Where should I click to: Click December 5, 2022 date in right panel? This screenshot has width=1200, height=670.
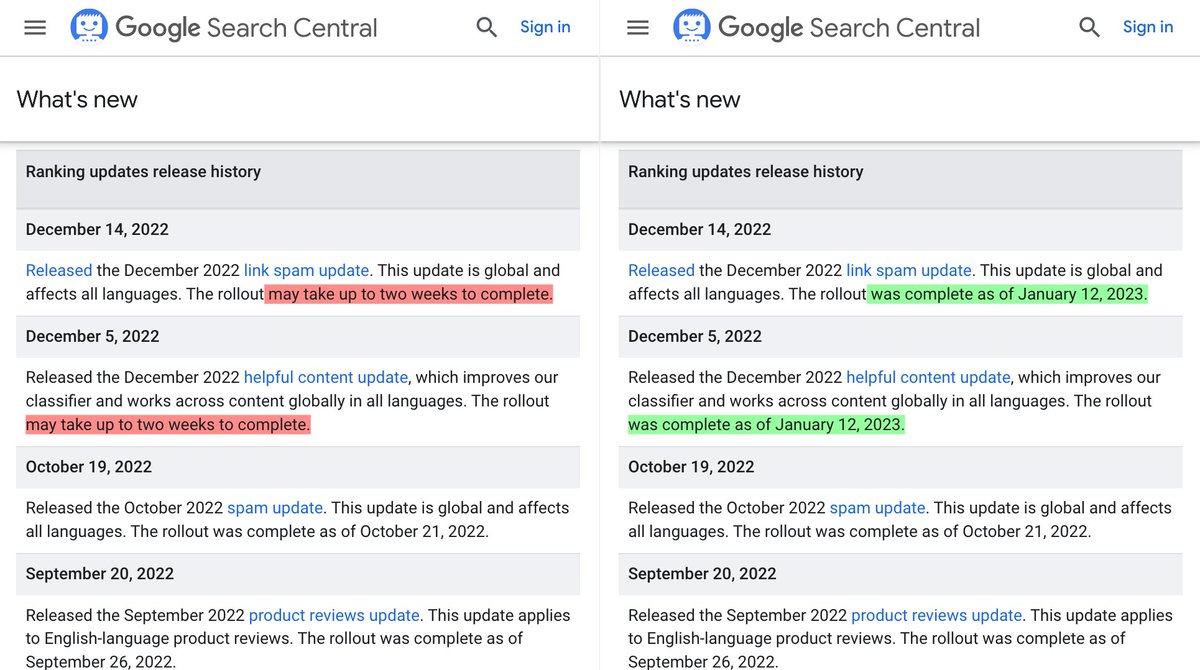pos(695,336)
